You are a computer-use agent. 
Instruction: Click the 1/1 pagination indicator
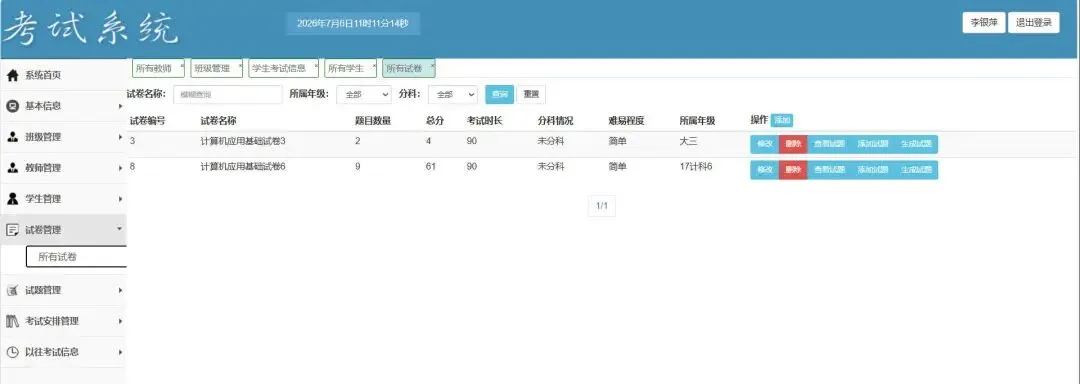pos(602,206)
